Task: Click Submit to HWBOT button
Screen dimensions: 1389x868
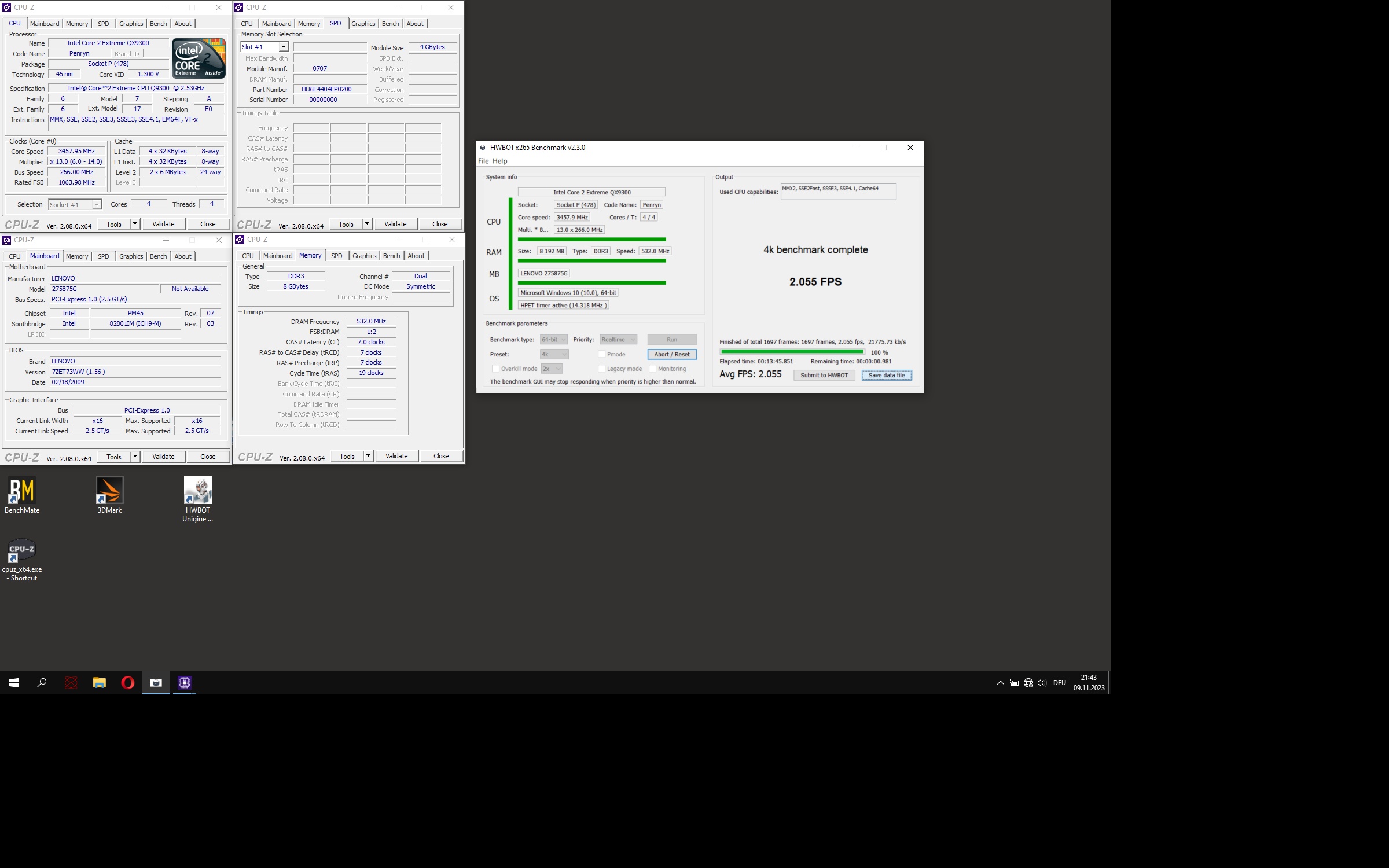Action: [x=824, y=375]
